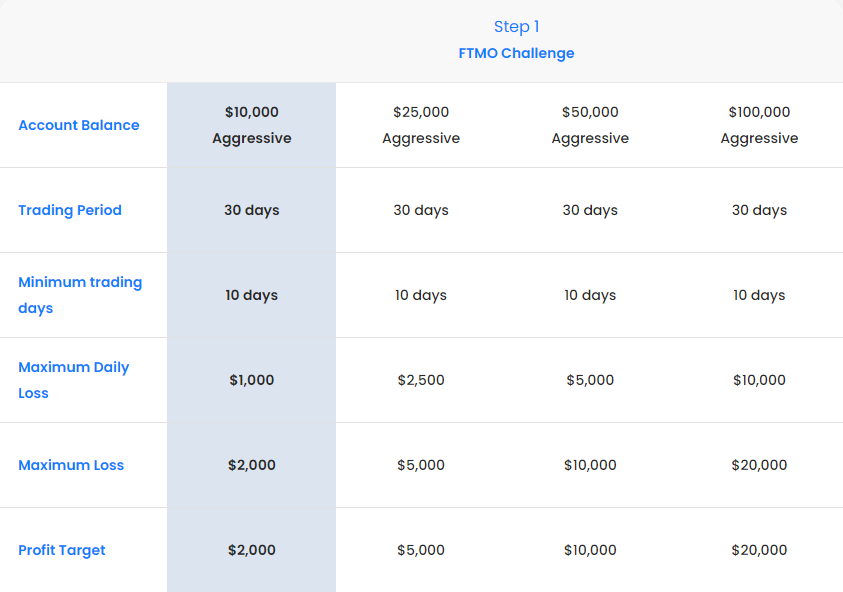Screen dimensions: 843x592
Task: Click the Maximum Loss value for $25,000 account
Action: 421,465
